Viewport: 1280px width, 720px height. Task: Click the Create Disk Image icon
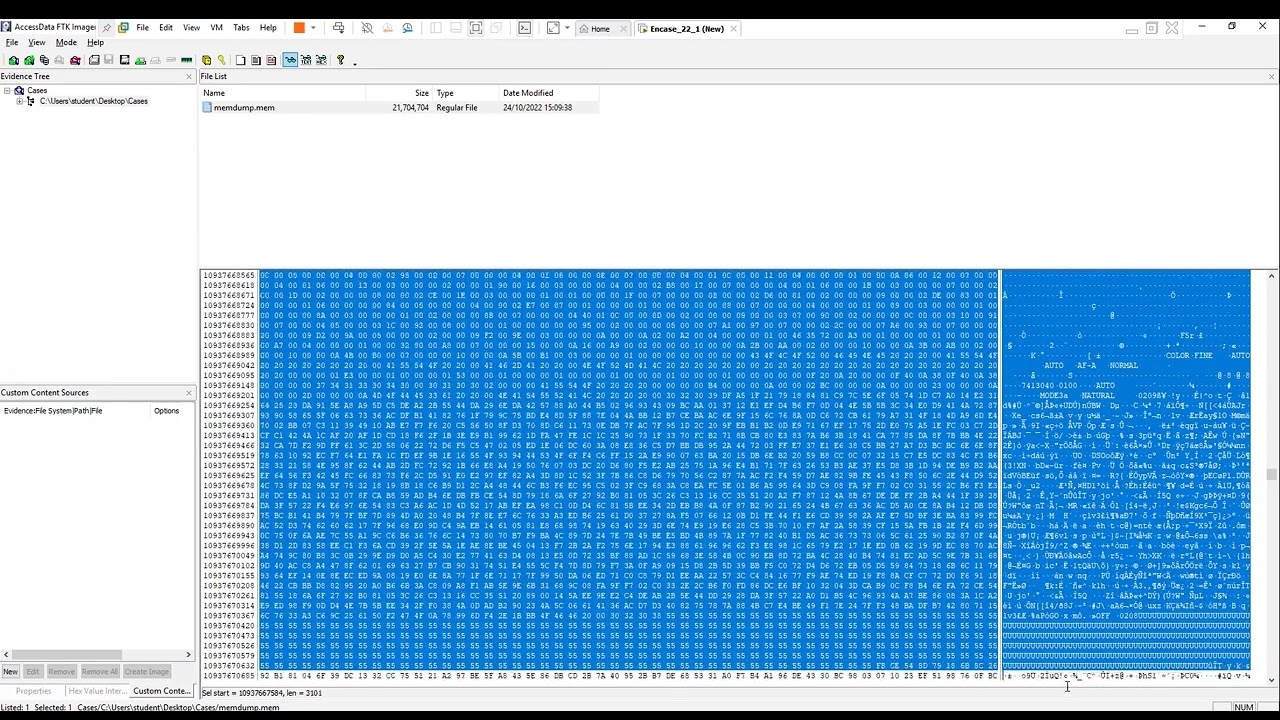click(x=94, y=60)
